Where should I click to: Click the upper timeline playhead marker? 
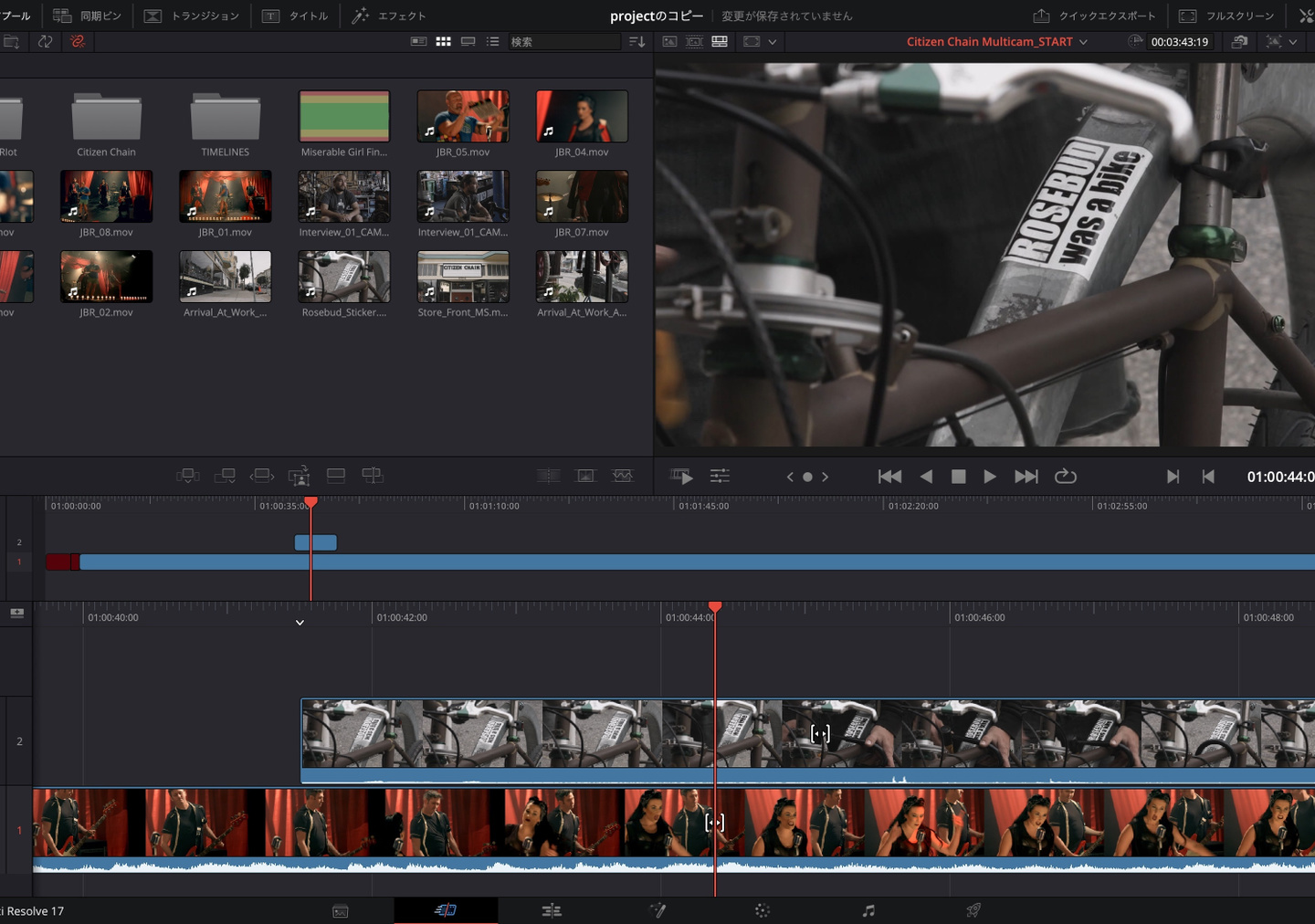(x=310, y=502)
